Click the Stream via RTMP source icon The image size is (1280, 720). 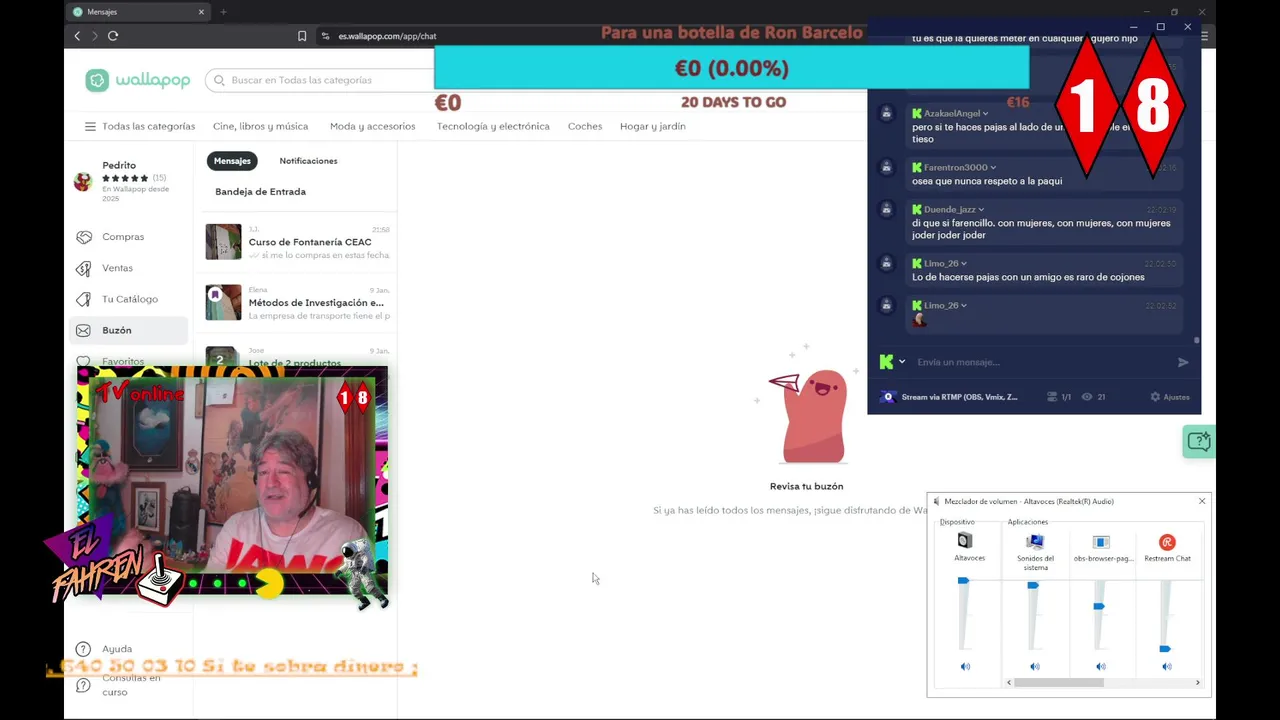[x=888, y=397]
